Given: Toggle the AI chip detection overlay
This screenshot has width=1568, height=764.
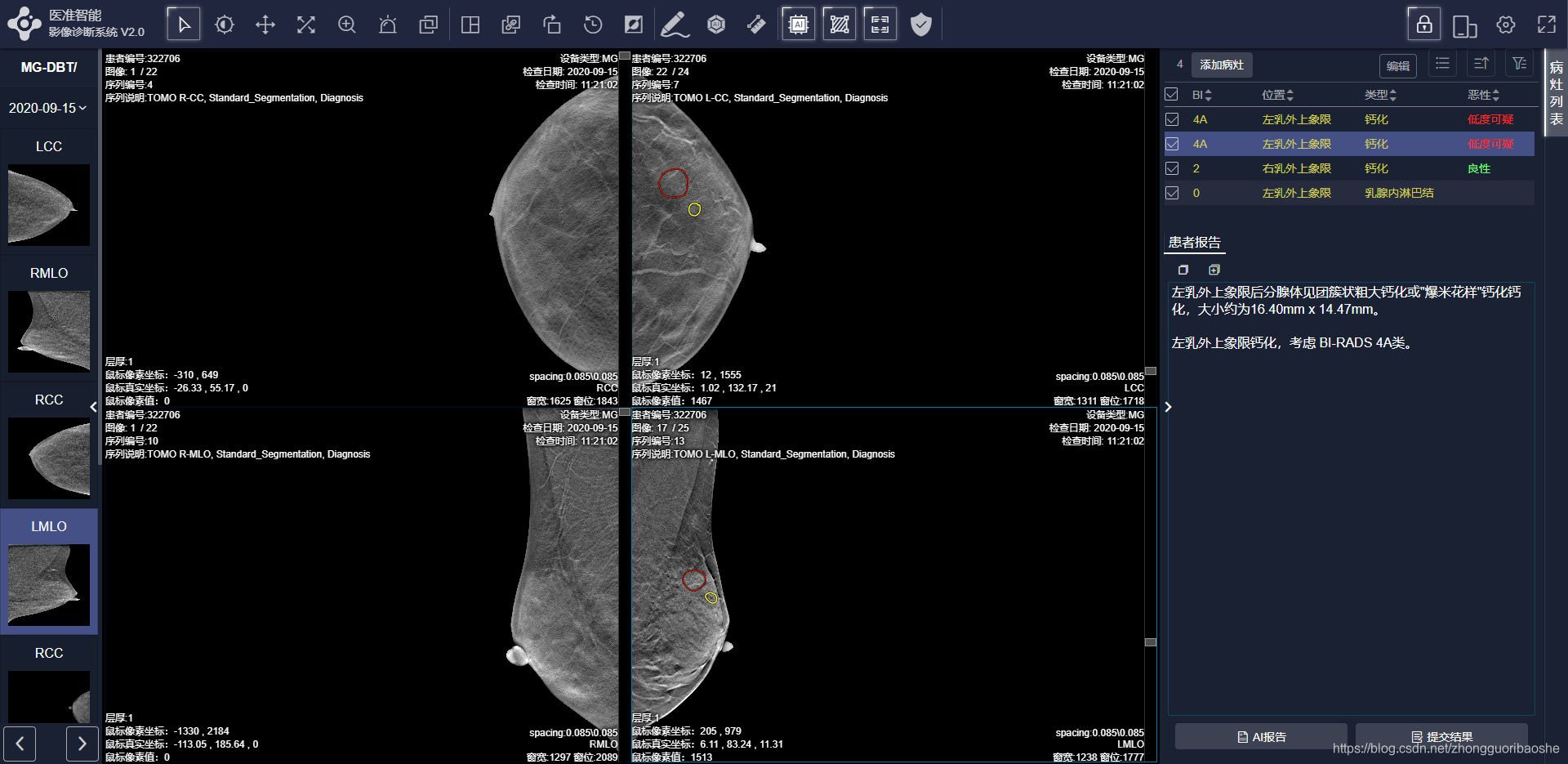Looking at the screenshot, I should tap(799, 25).
